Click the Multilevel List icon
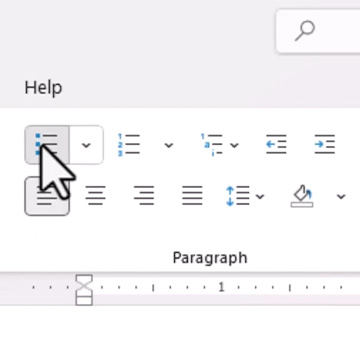Viewport: 360px width, 360px height. click(212, 145)
